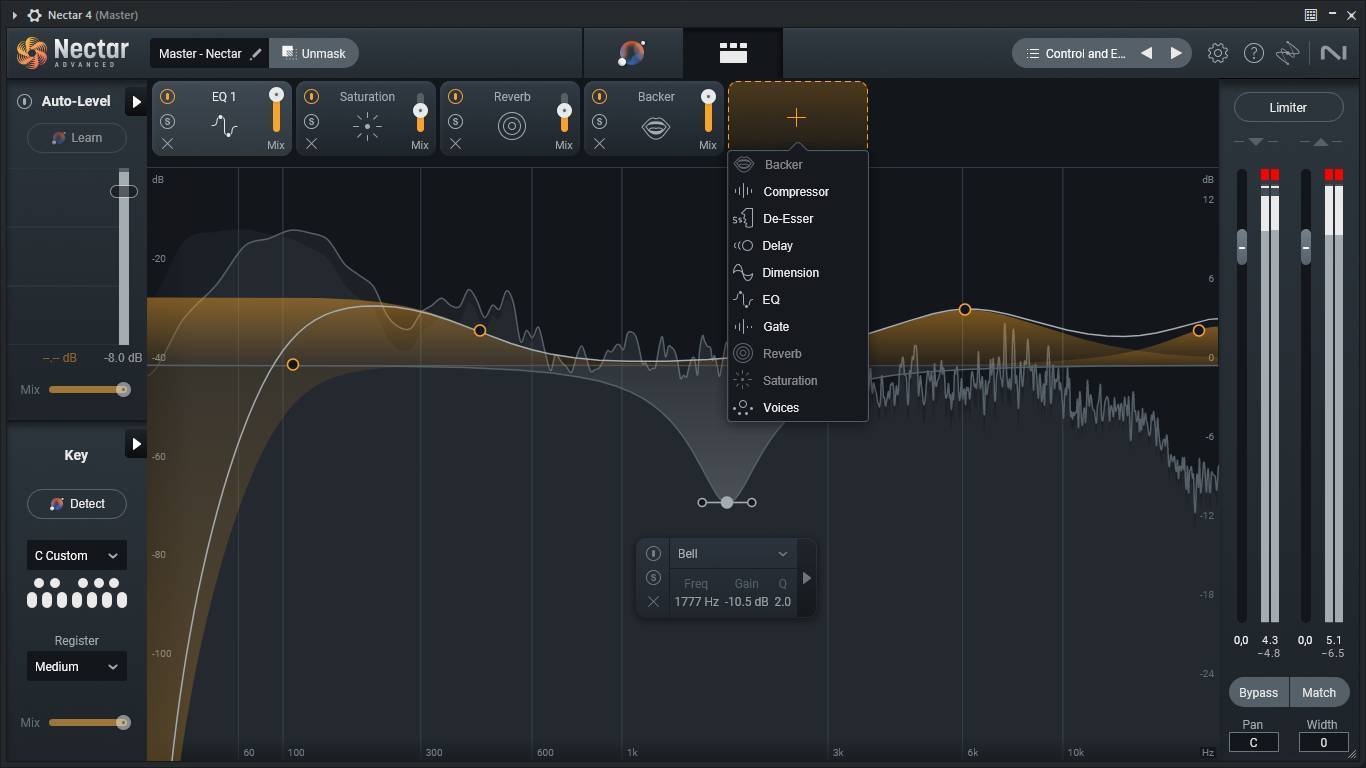Bypass the Backer module power button

tap(599, 97)
